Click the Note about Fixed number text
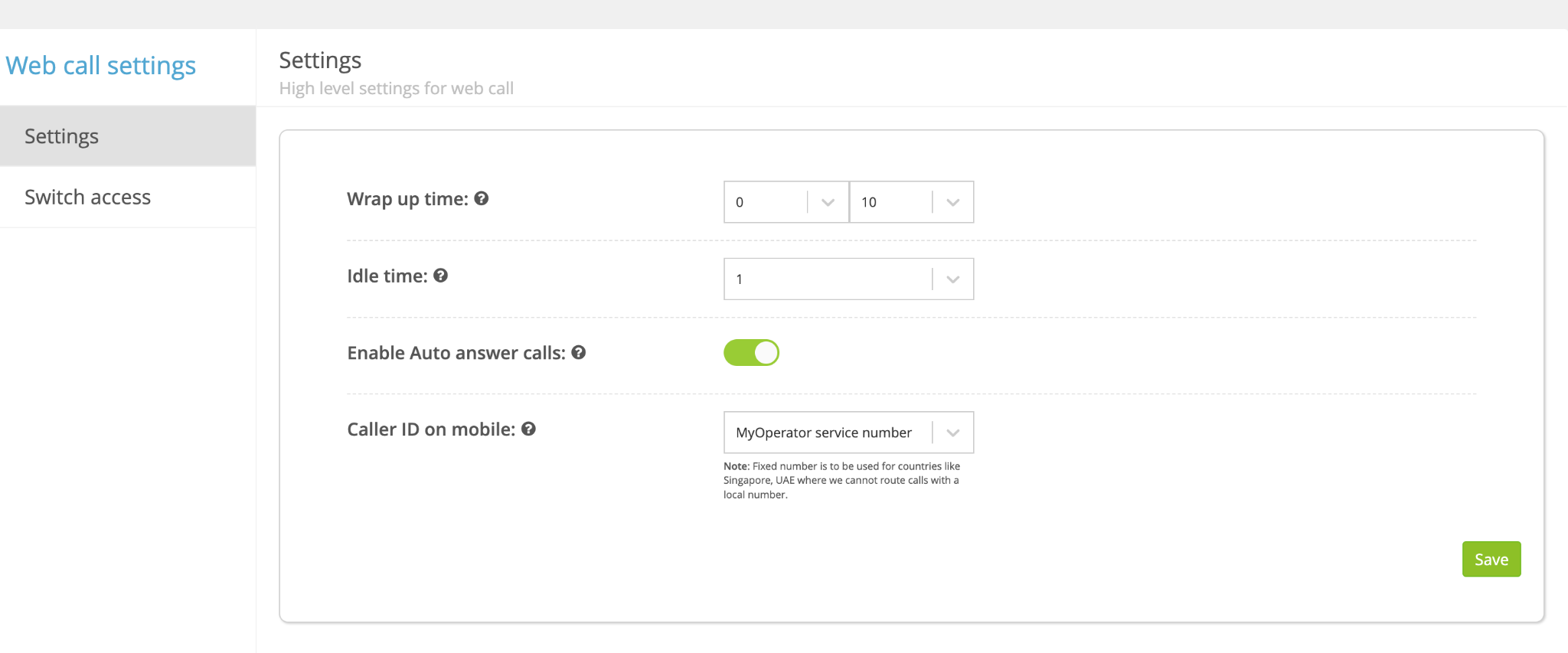The image size is (1568, 653). [x=841, y=480]
